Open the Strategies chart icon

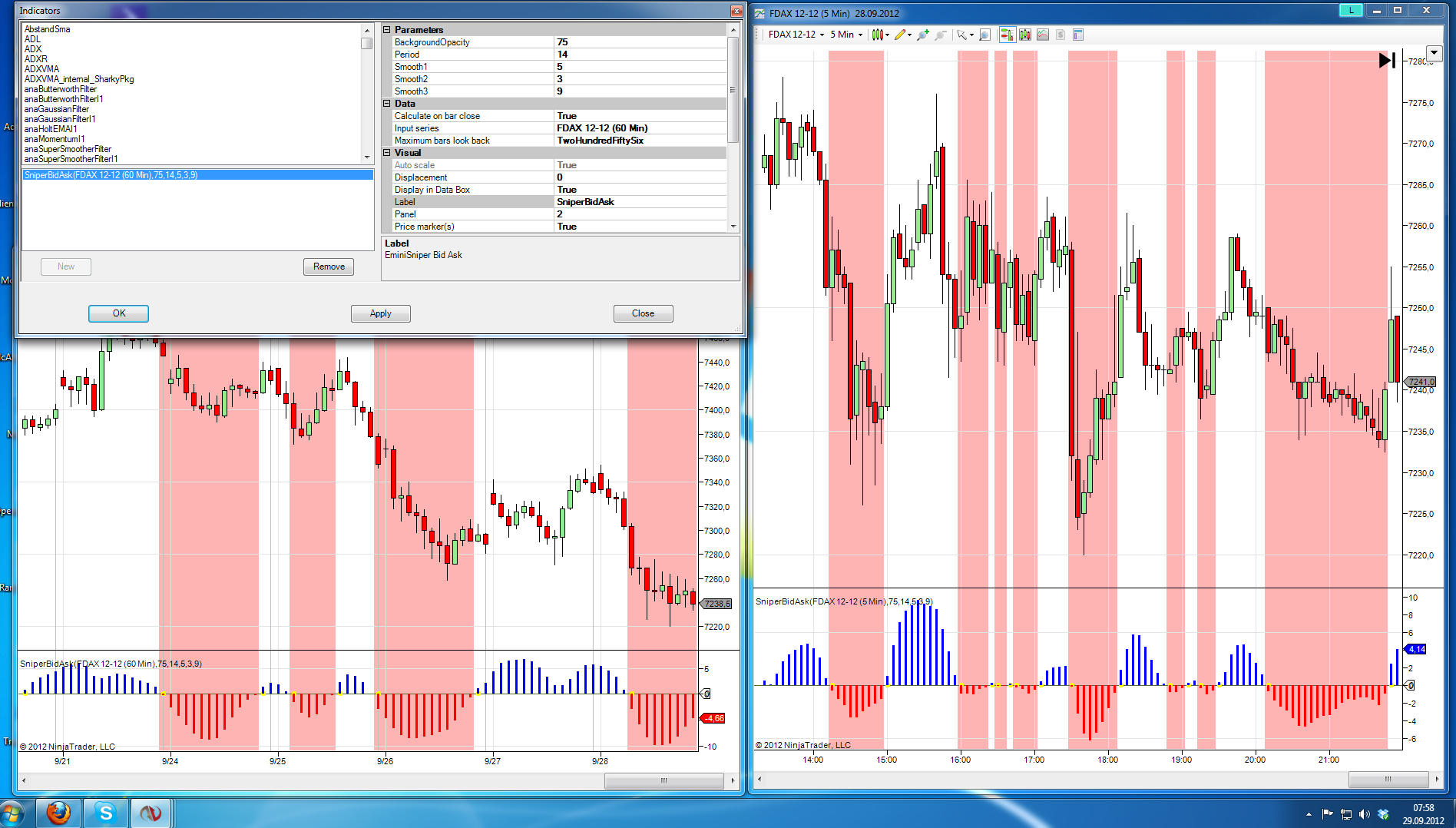pyautogui.click(x=1042, y=35)
